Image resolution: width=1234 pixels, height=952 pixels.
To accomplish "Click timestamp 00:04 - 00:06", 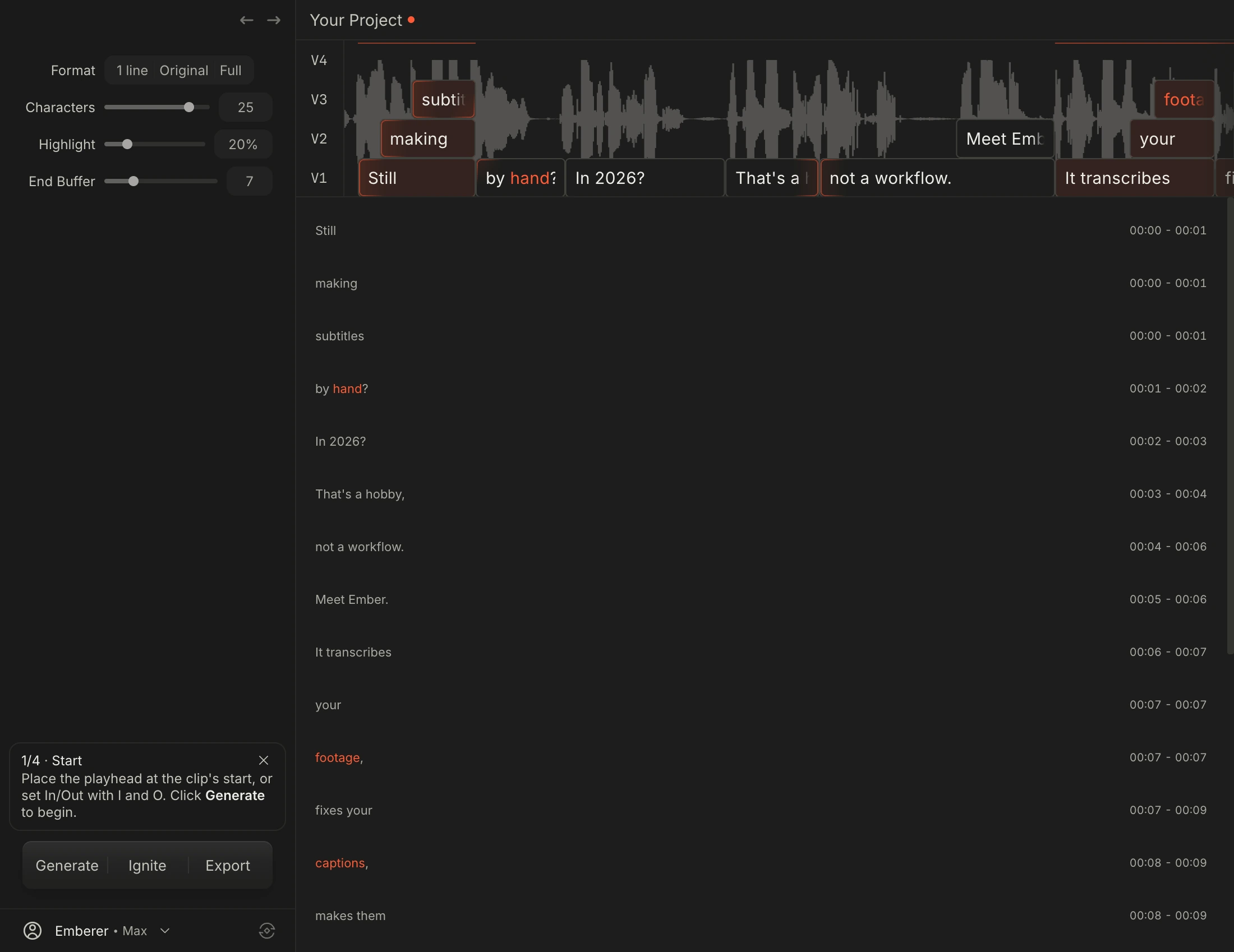I will tap(1168, 547).
